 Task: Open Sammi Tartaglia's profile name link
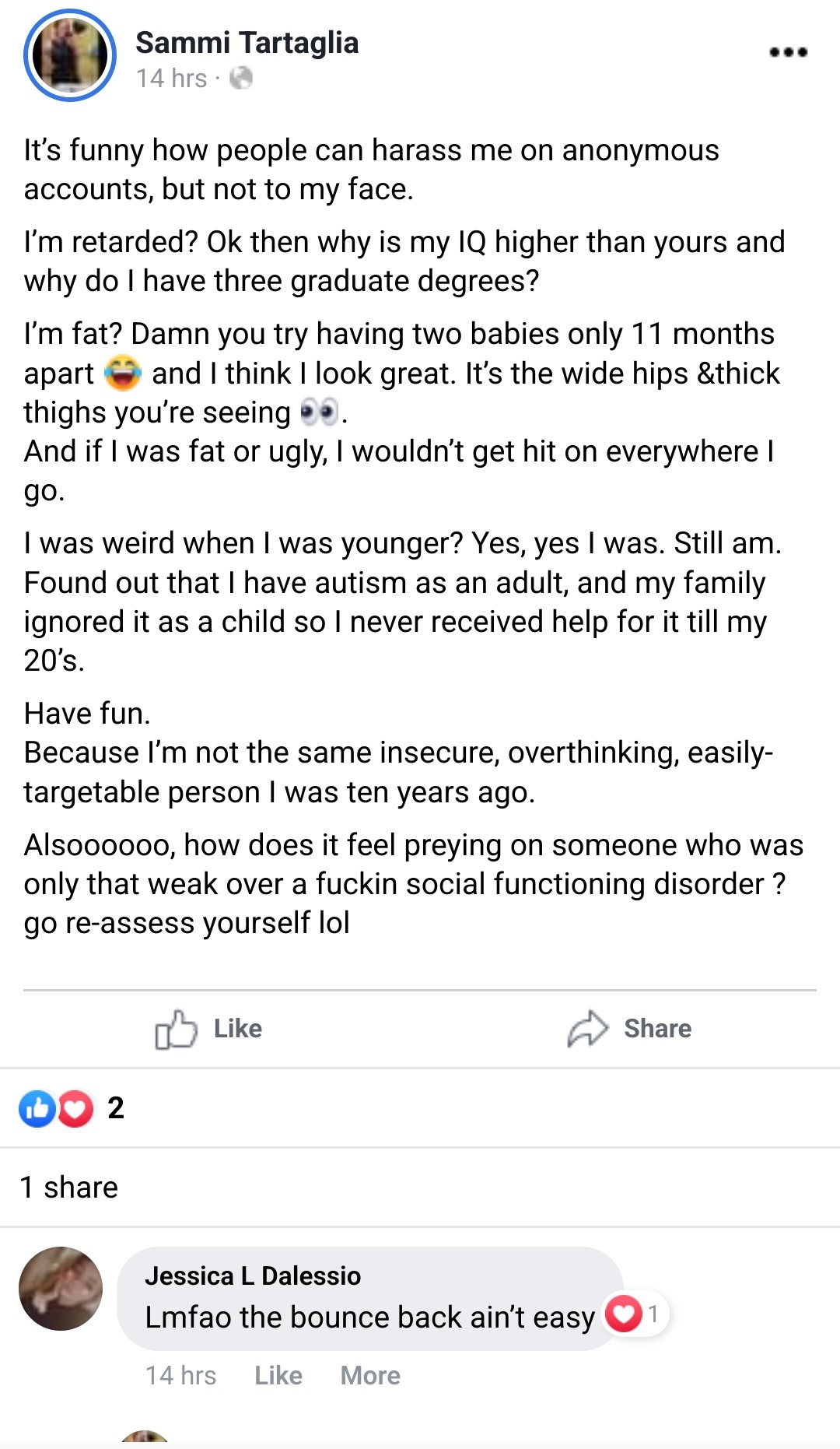pos(247,43)
